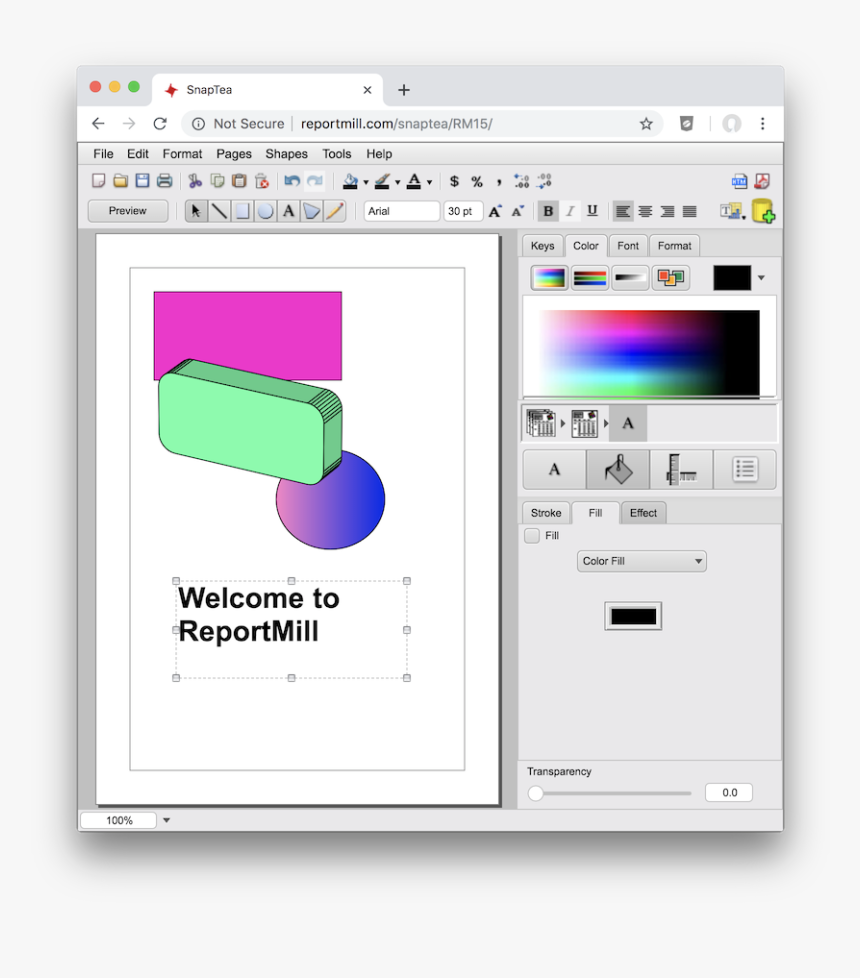This screenshot has height=978, width=860.
Task: Toggle Underline text formatting
Action: click(x=592, y=211)
